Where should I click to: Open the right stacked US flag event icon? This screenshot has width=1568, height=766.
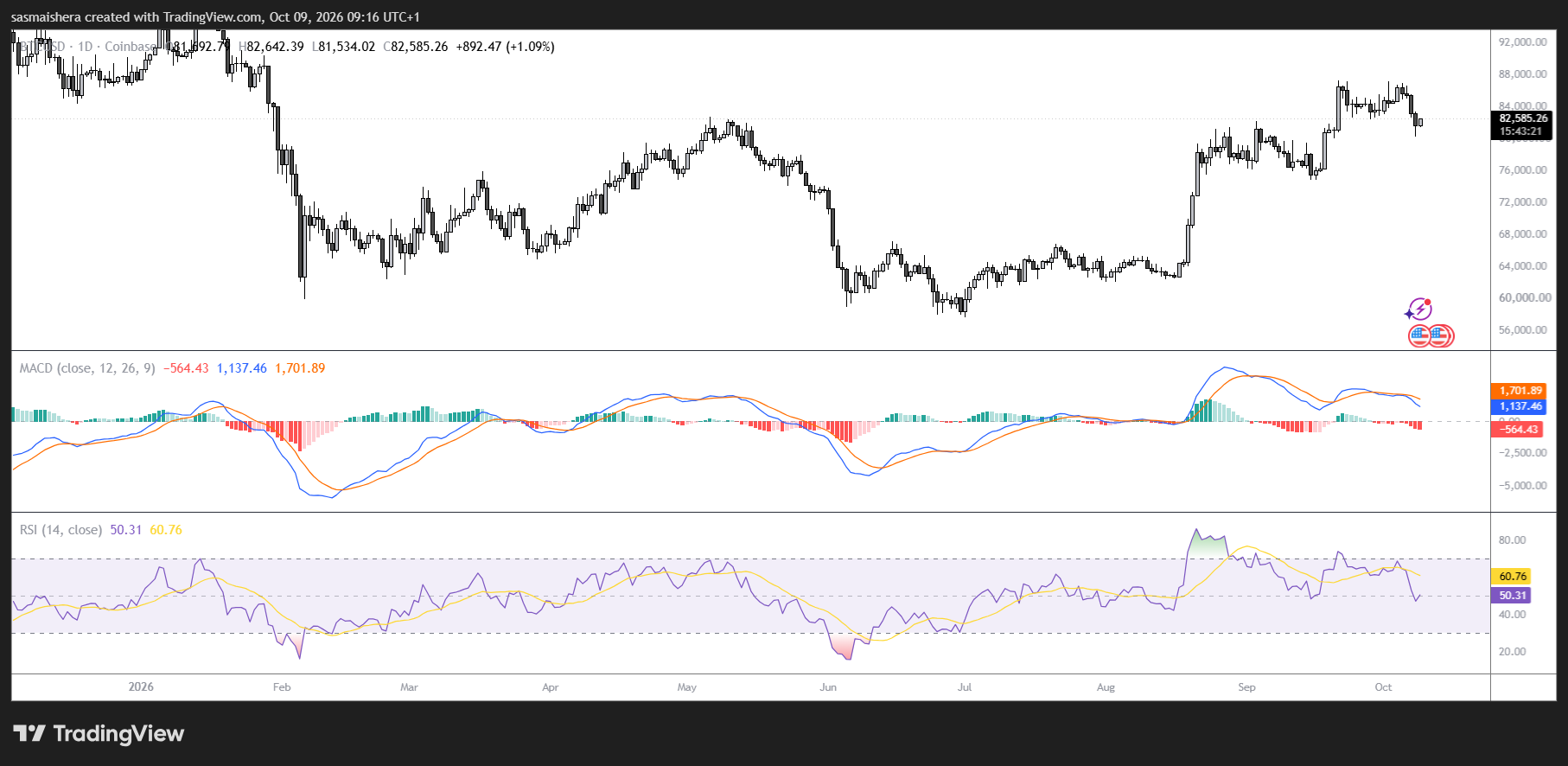pyautogui.click(x=1442, y=335)
